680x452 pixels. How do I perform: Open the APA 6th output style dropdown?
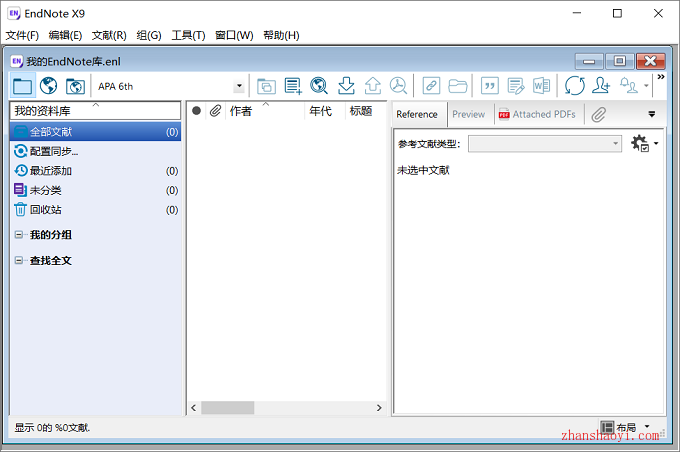click(x=239, y=86)
